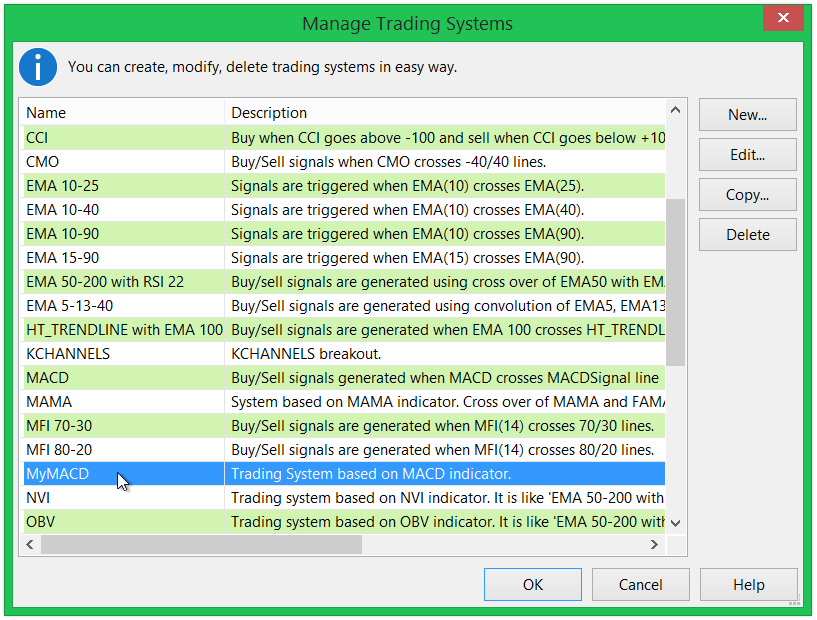817x620 pixels.
Task: Delete the selected trading system
Action: (x=747, y=234)
